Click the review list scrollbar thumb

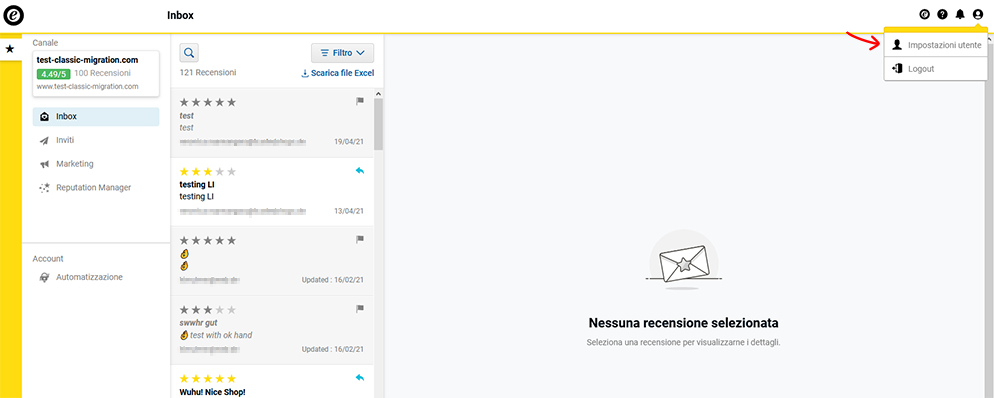pos(378,124)
